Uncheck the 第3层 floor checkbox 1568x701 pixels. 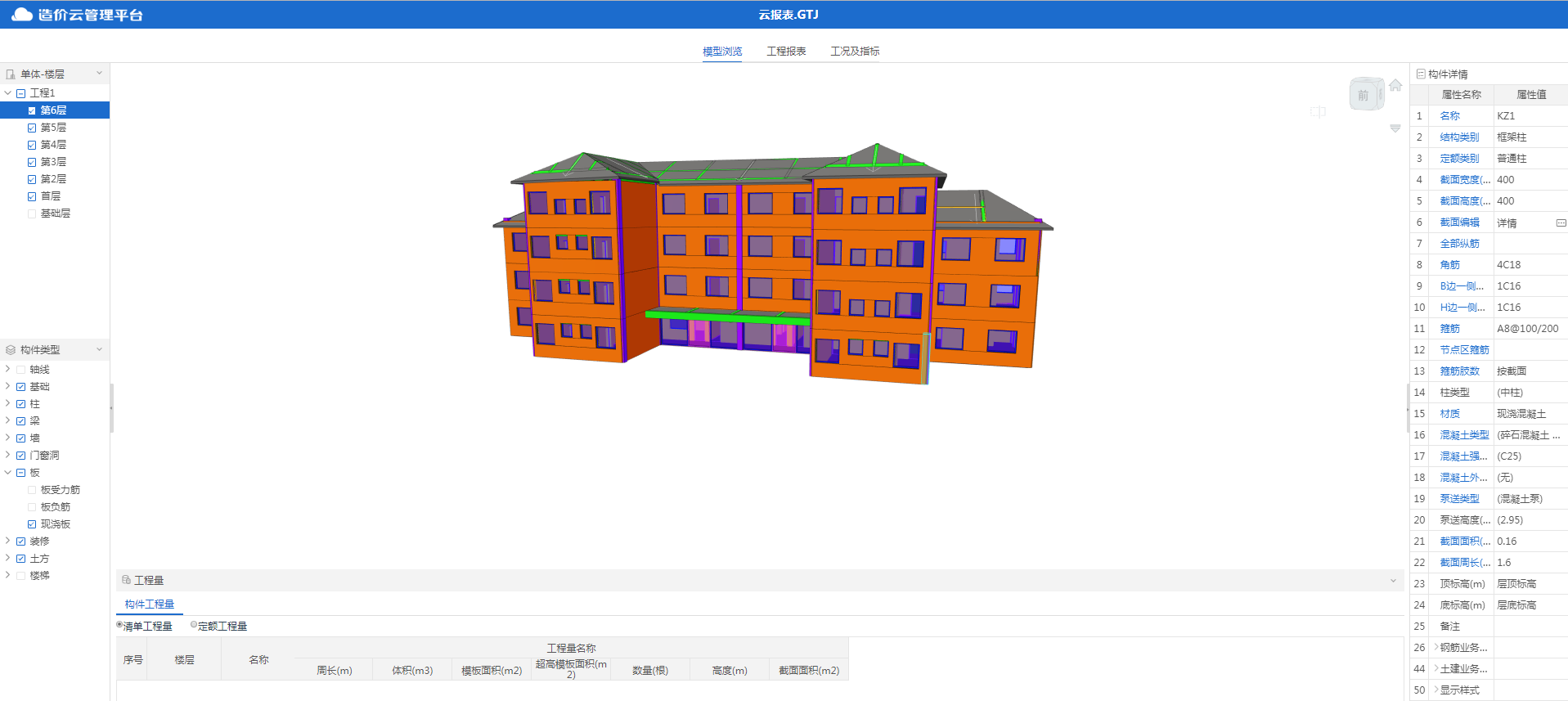point(32,162)
